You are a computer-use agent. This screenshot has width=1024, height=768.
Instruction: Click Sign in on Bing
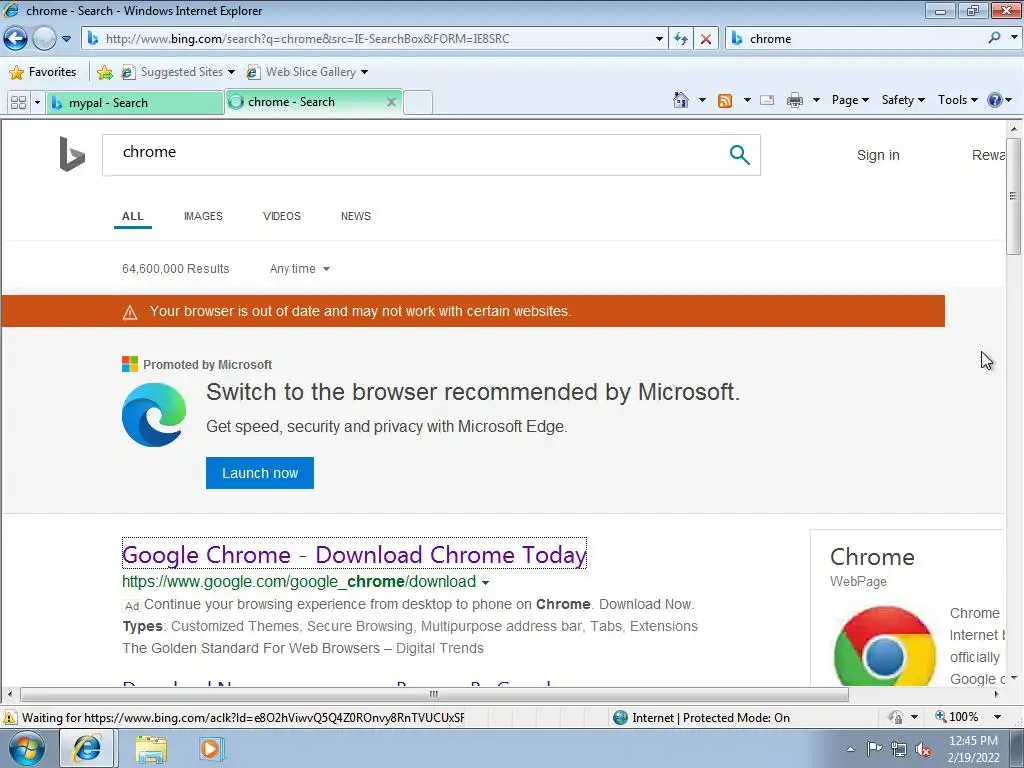click(878, 155)
